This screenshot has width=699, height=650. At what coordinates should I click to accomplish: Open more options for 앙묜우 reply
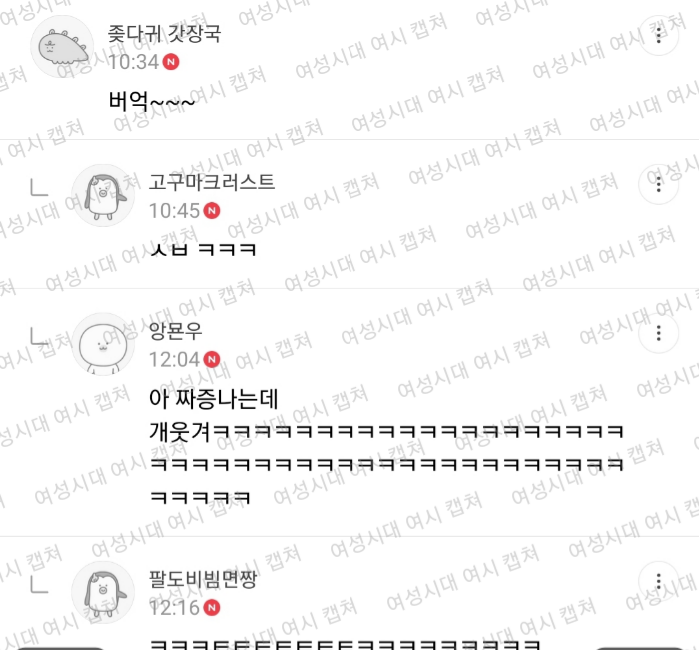658,333
